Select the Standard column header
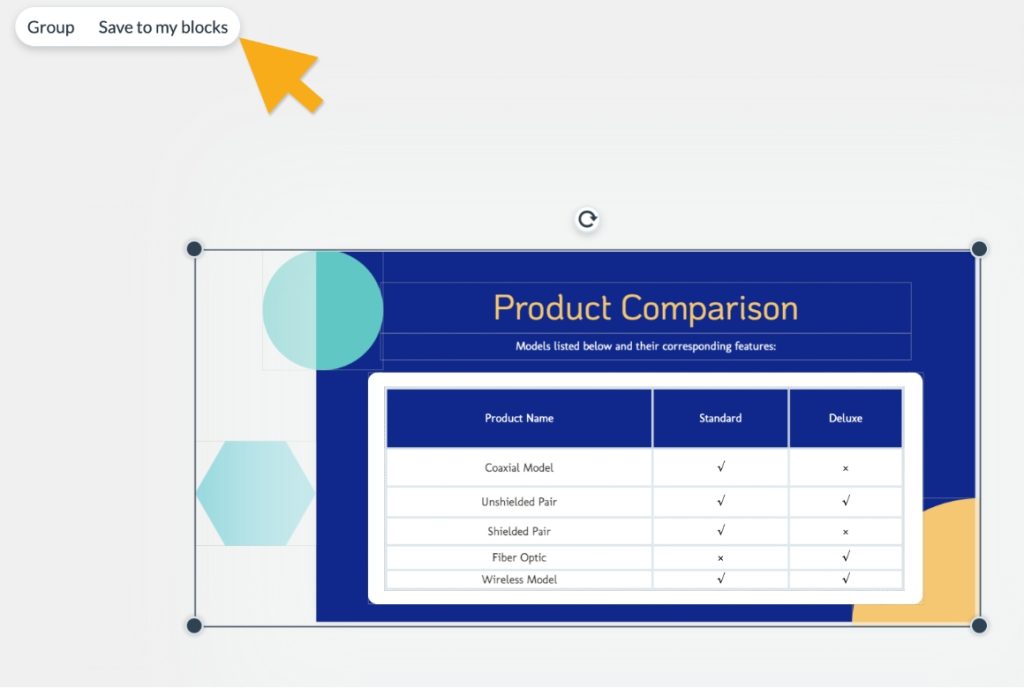This screenshot has width=1024, height=689. click(719, 418)
